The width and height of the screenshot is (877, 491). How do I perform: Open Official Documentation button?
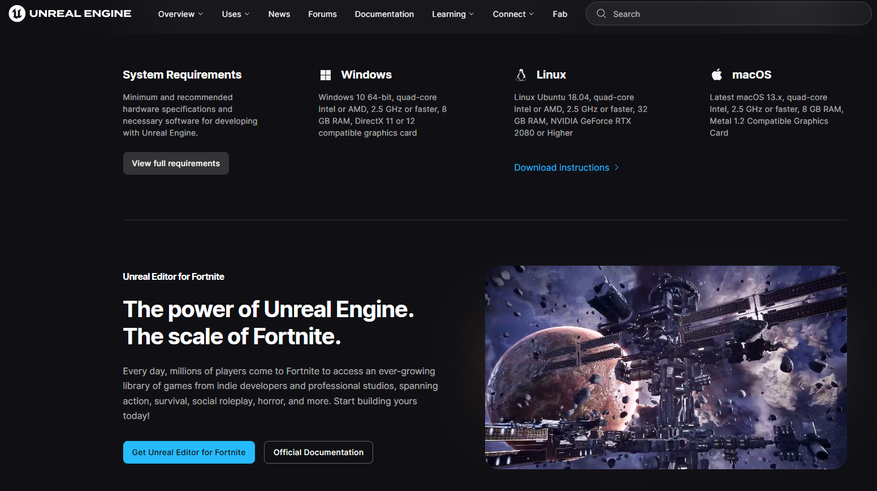pyautogui.click(x=318, y=452)
